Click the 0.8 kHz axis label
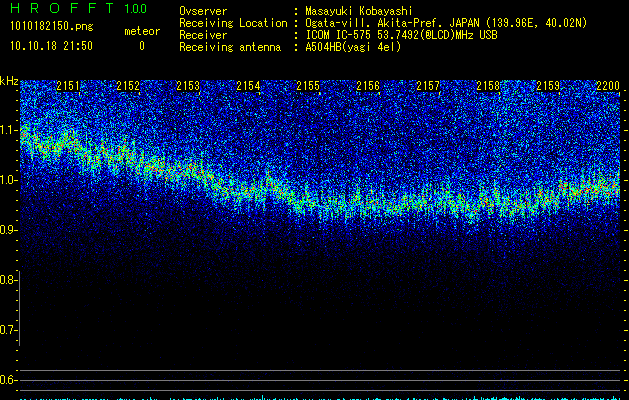The width and height of the screenshot is (629, 400). coord(8,280)
